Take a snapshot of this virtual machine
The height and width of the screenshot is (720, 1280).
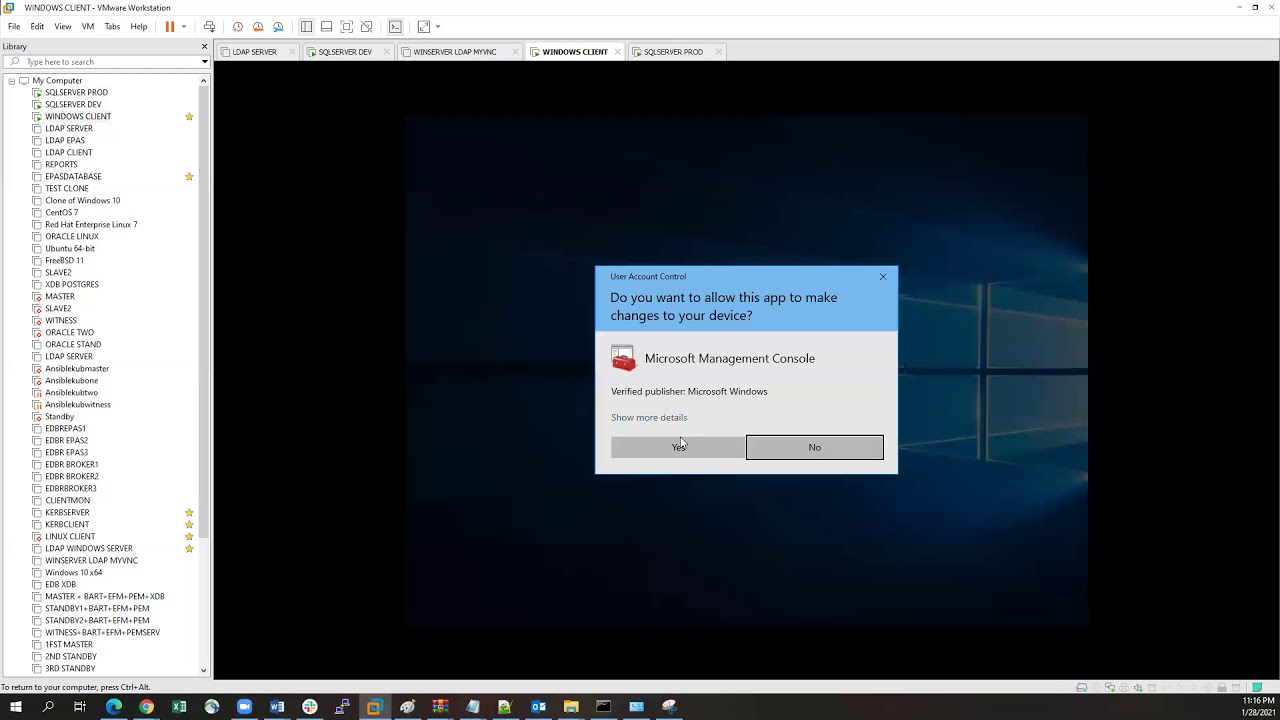(238, 26)
